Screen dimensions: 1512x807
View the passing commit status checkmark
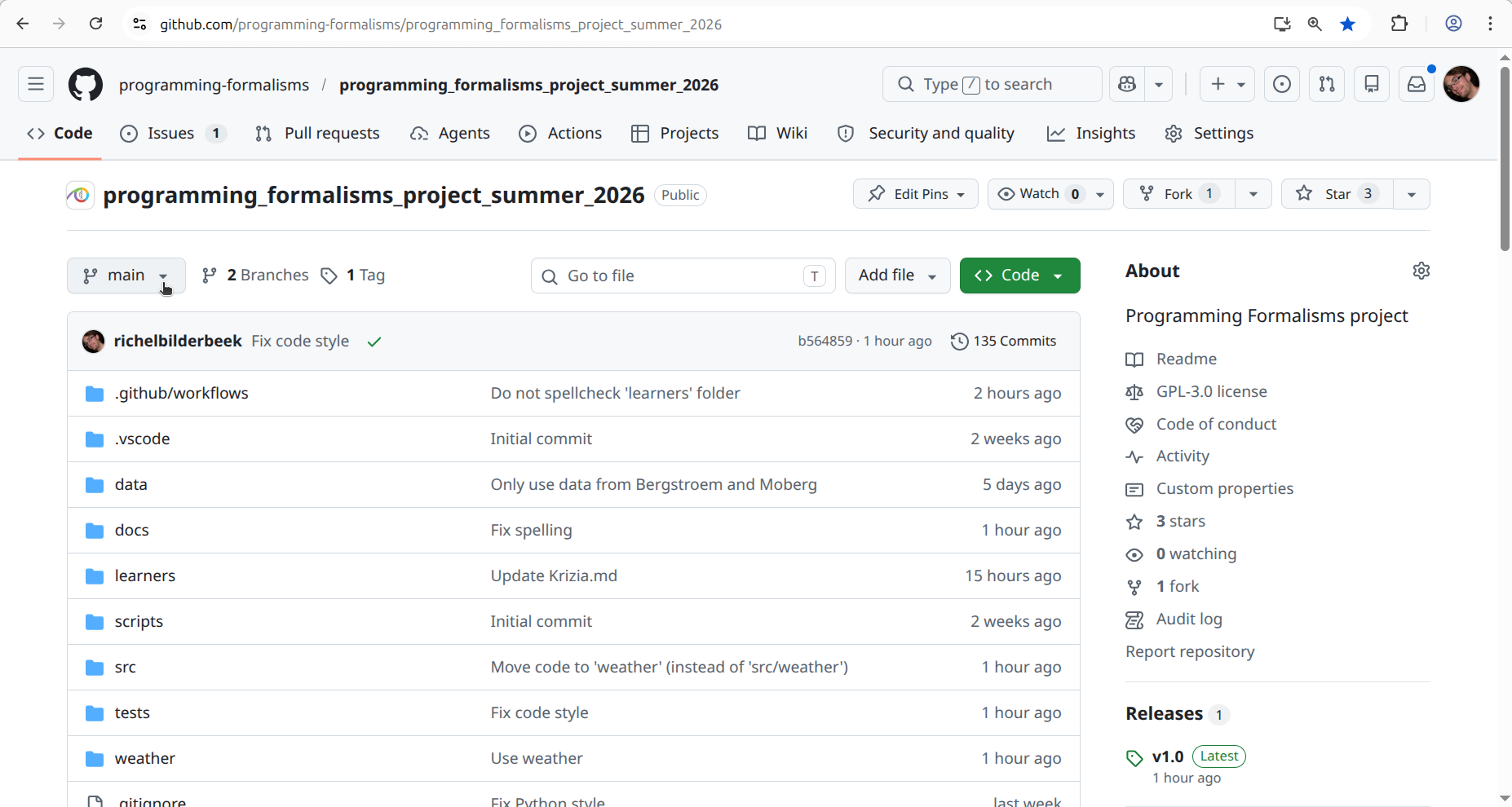(x=374, y=342)
